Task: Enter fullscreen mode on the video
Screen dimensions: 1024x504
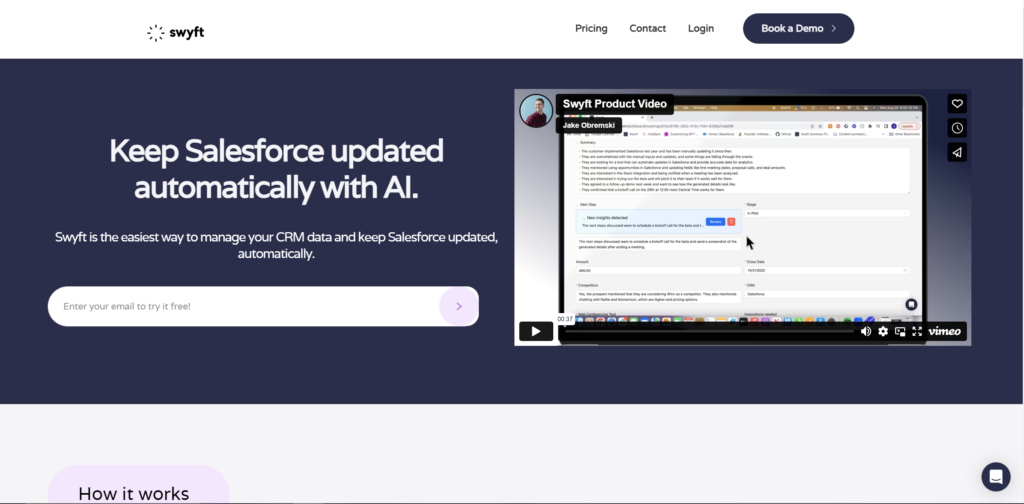Action: [916, 331]
